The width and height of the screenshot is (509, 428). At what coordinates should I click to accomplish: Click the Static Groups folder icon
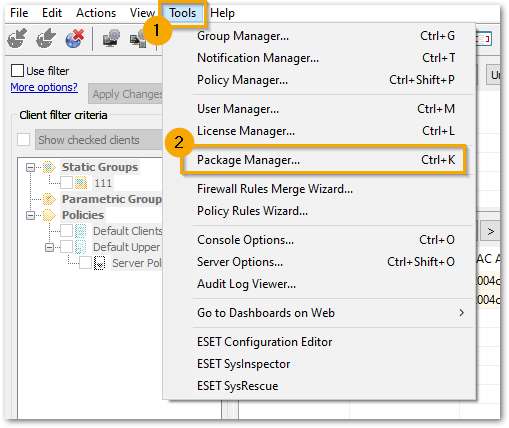[49, 167]
